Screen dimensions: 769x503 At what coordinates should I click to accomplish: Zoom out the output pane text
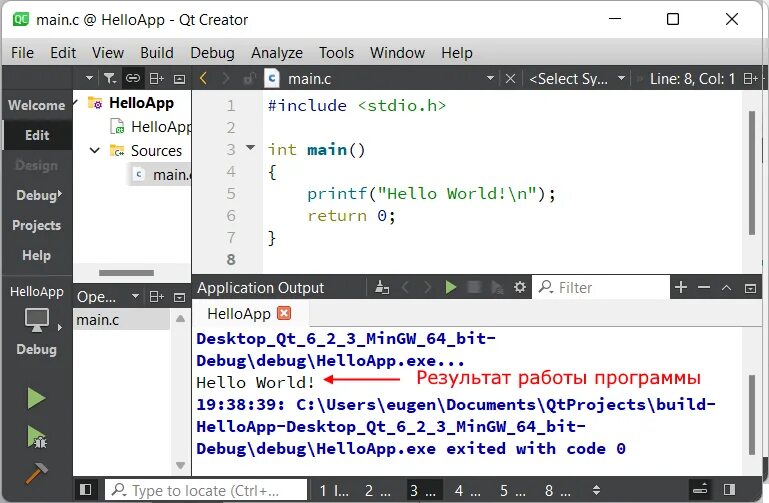704,287
